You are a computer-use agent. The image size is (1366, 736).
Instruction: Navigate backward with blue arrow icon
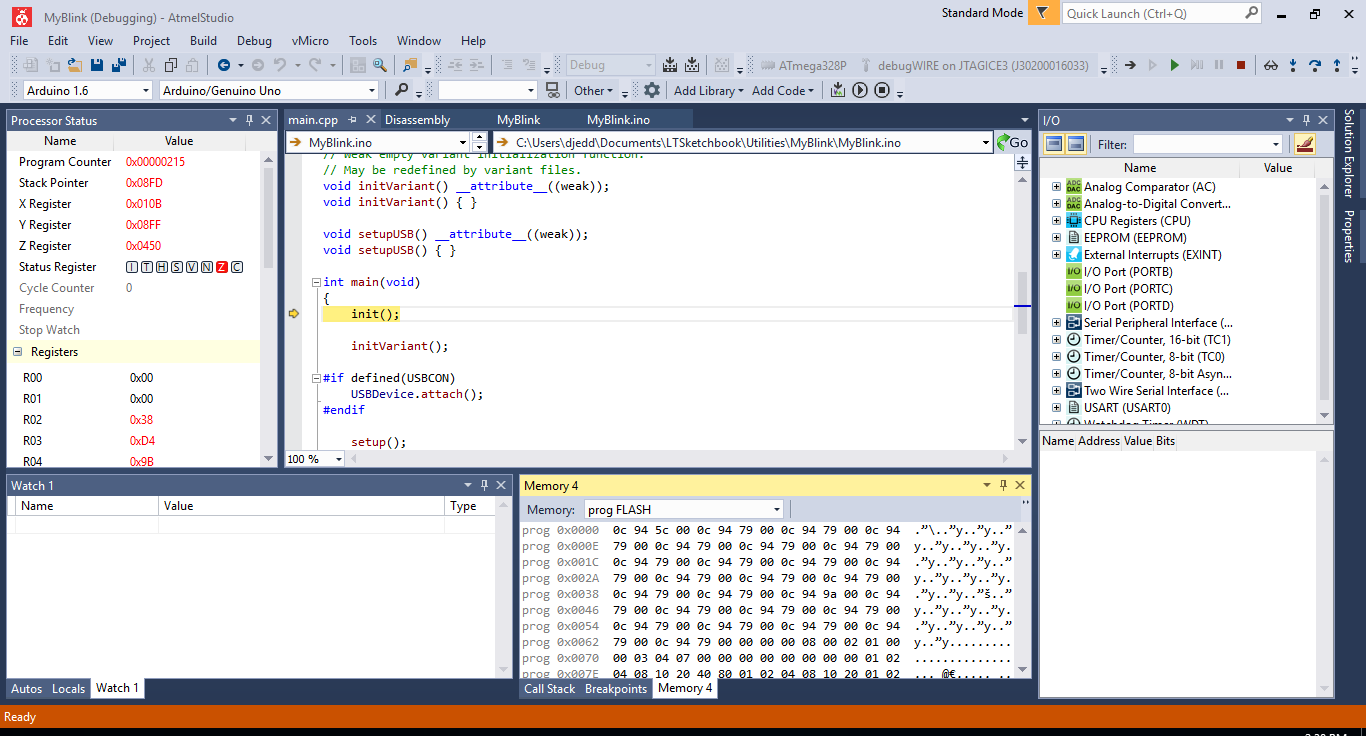[224, 65]
